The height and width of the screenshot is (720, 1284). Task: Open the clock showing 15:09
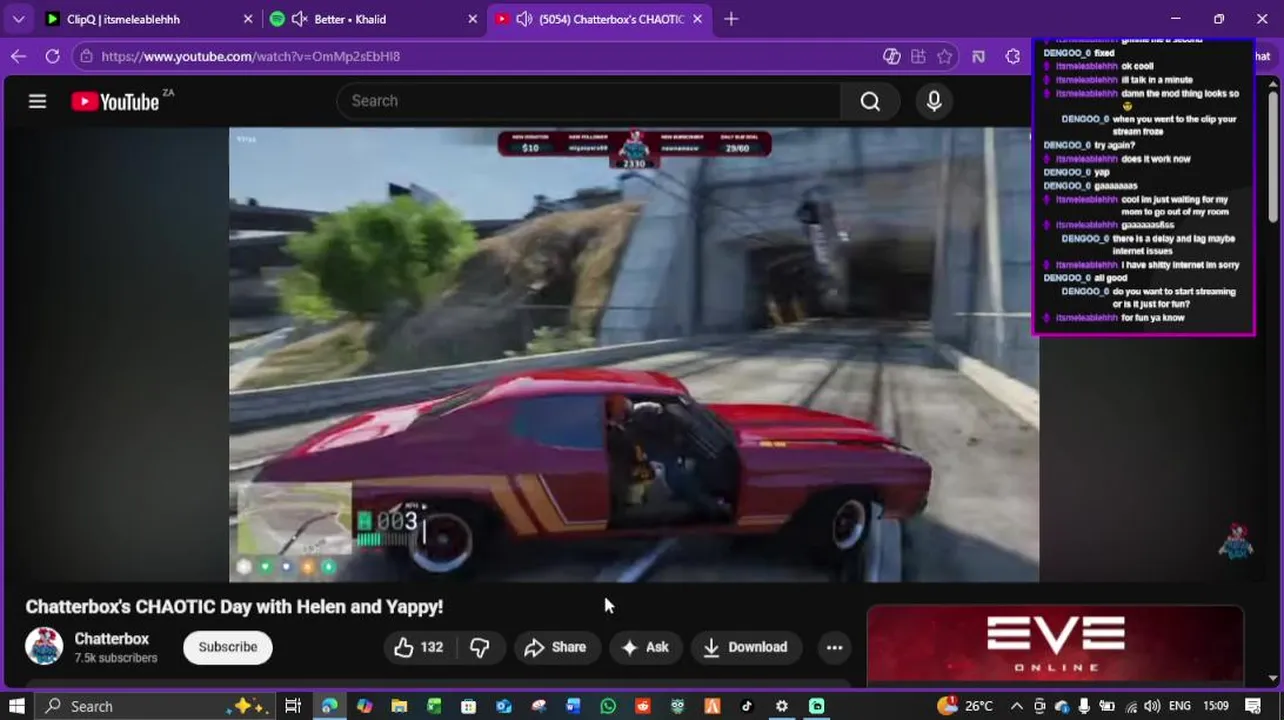click(1216, 706)
